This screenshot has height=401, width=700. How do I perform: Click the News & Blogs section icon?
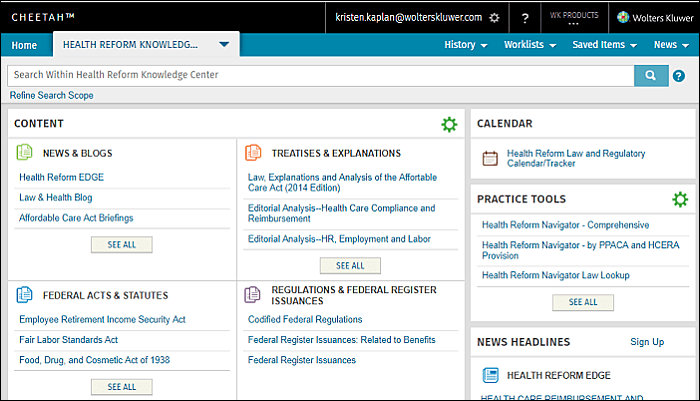coord(26,153)
